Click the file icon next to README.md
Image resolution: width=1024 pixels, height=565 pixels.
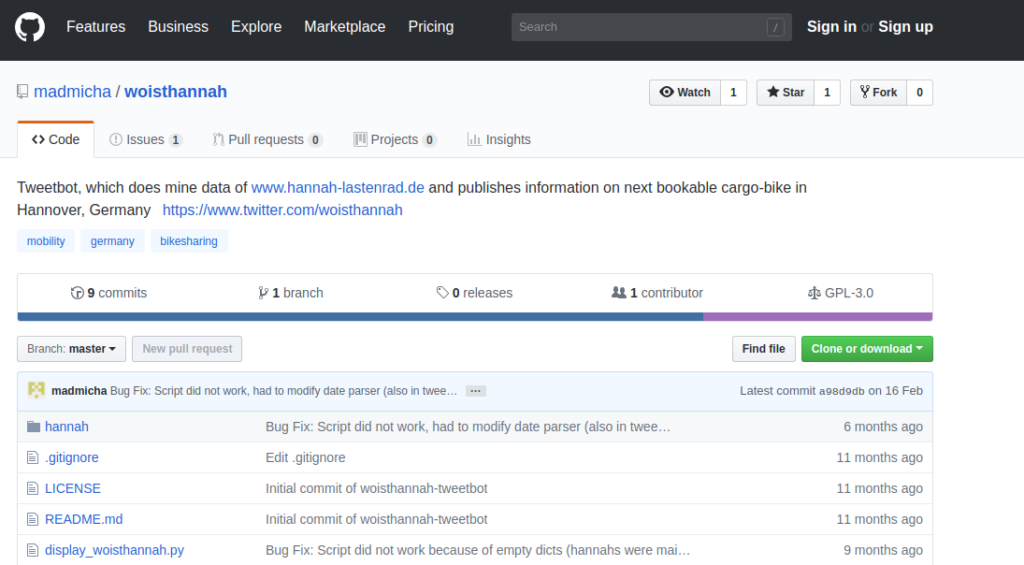(33, 519)
